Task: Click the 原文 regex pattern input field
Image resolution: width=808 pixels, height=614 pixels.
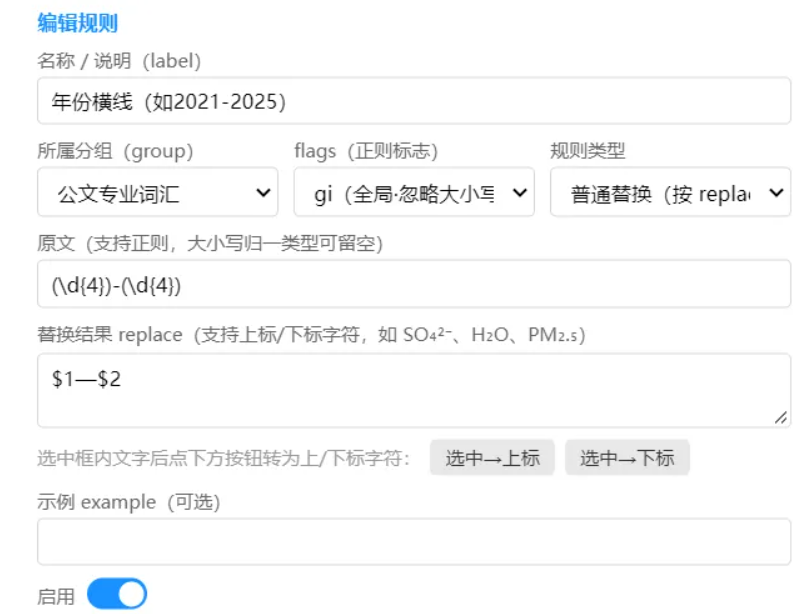Action: click(x=414, y=284)
